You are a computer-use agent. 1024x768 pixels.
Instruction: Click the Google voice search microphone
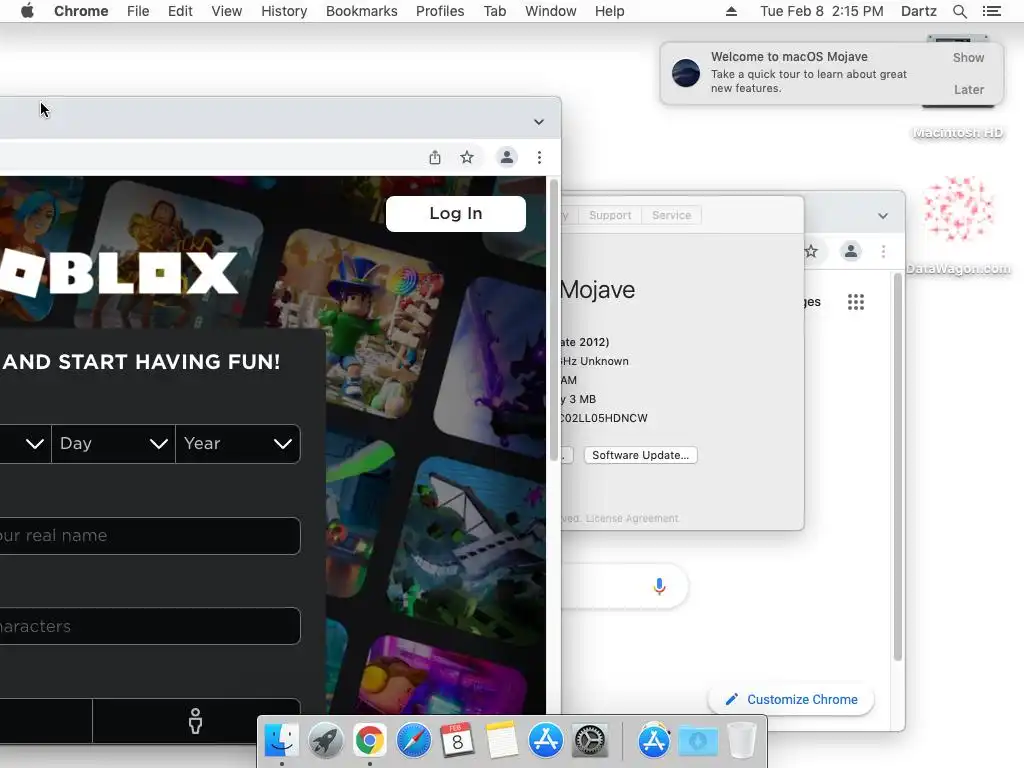[x=660, y=586]
